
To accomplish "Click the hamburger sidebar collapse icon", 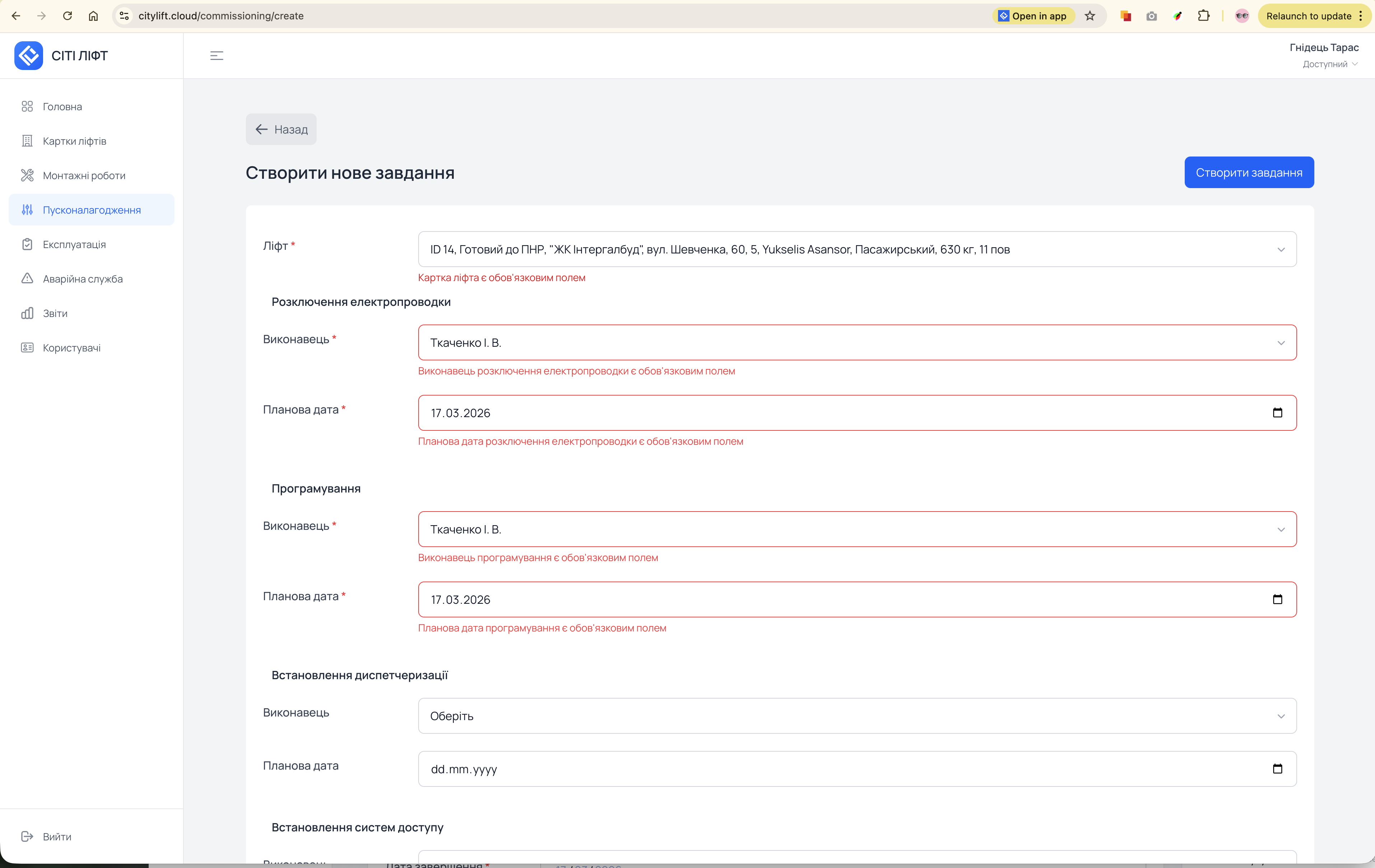I will tap(216, 55).
